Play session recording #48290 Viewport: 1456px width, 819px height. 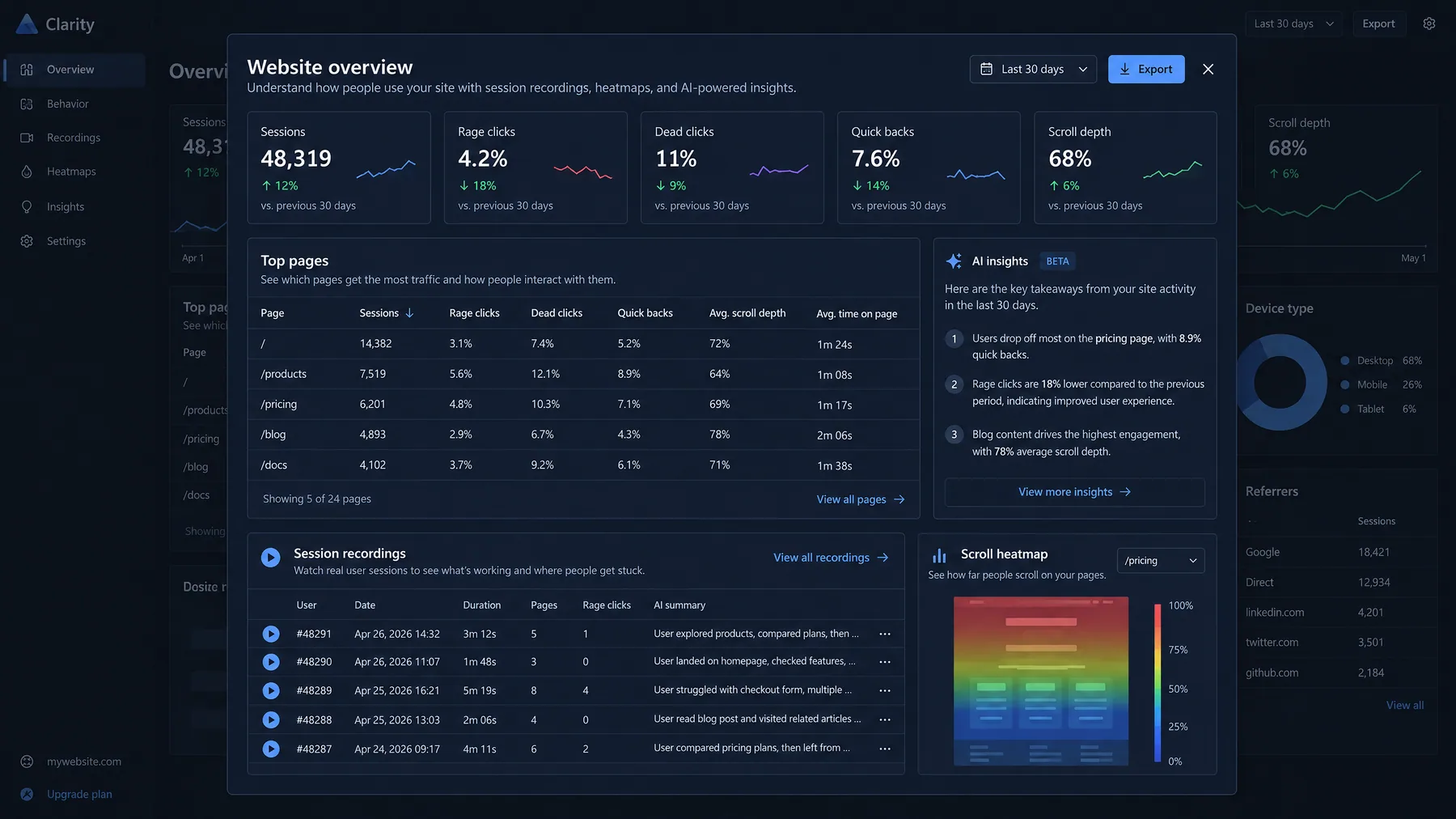(x=271, y=662)
